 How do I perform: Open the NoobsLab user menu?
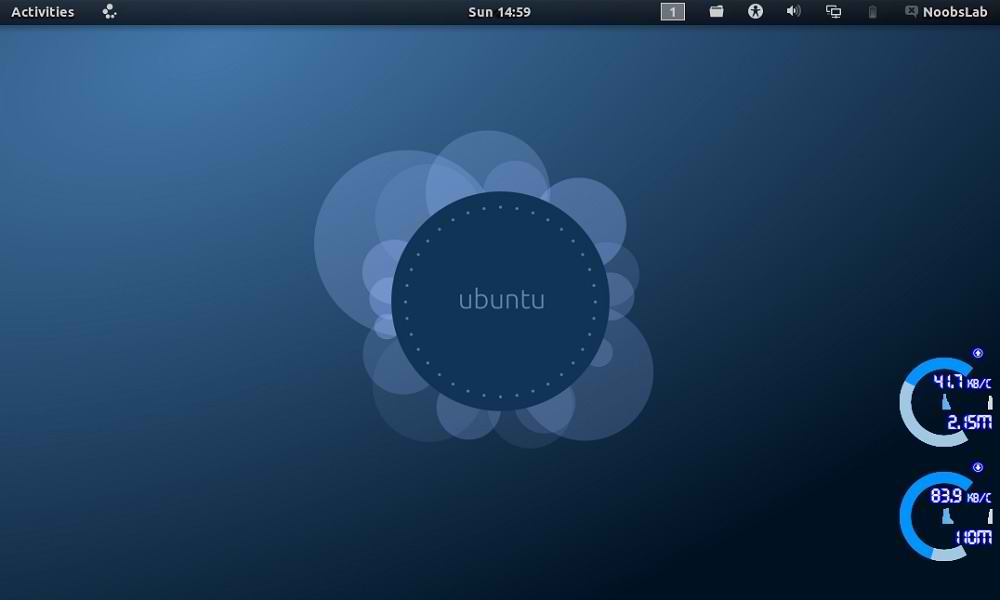tap(946, 12)
